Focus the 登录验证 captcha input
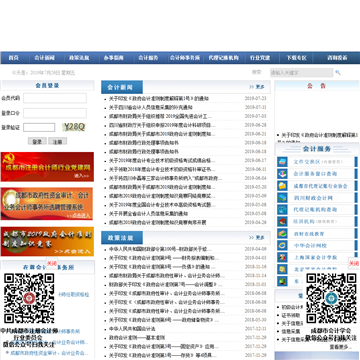Screen dimensions: 360x360 click(x=39, y=127)
